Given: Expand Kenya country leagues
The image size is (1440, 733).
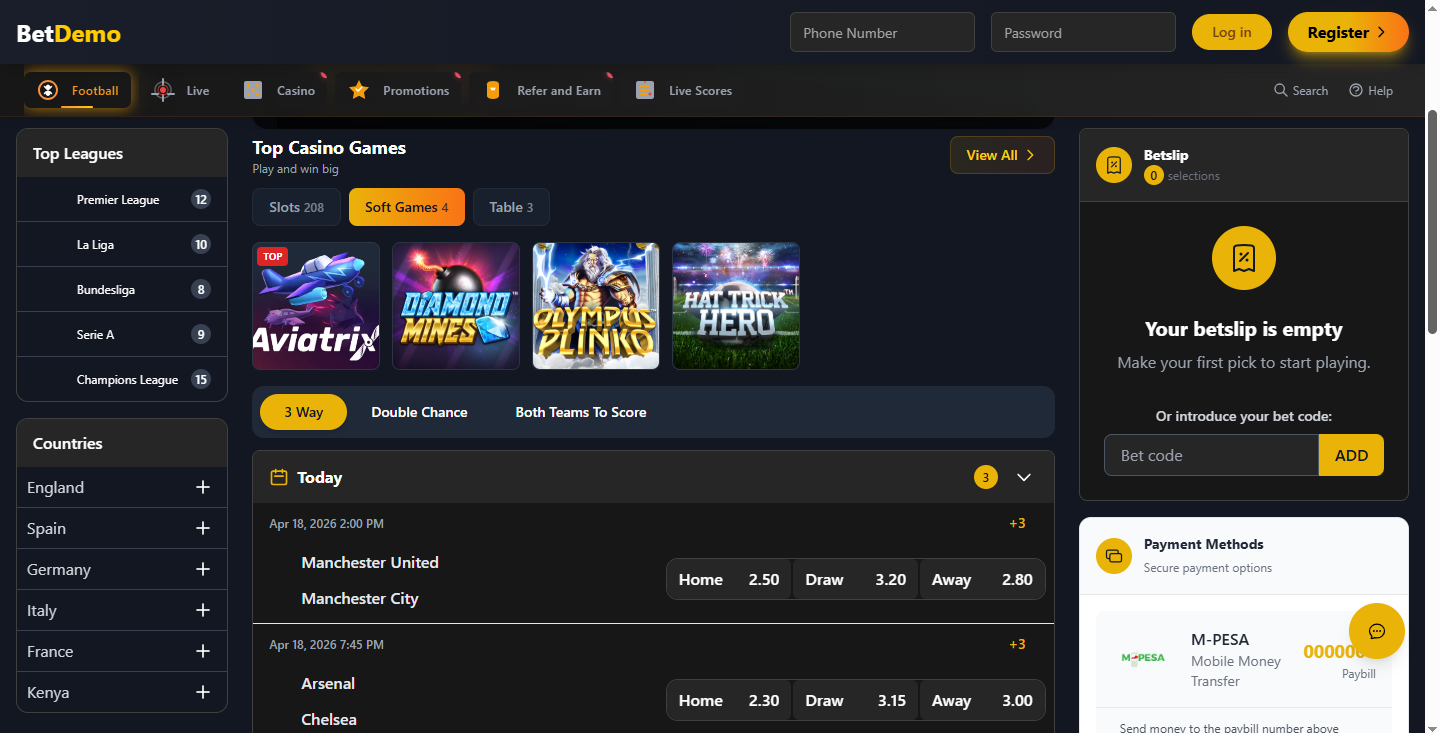Looking at the screenshot, I should 203,692.
